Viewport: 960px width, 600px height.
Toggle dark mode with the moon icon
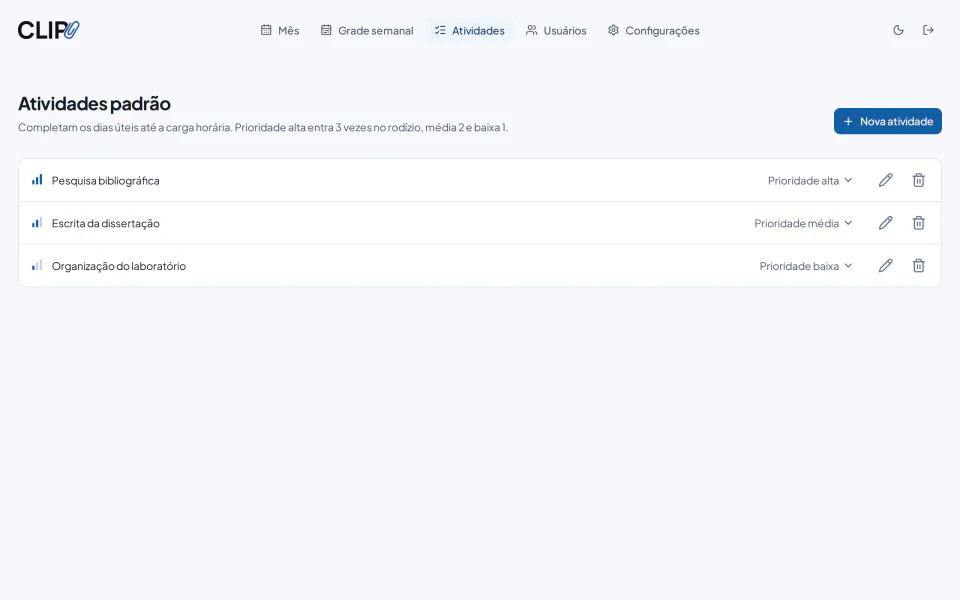coord(898,30)
